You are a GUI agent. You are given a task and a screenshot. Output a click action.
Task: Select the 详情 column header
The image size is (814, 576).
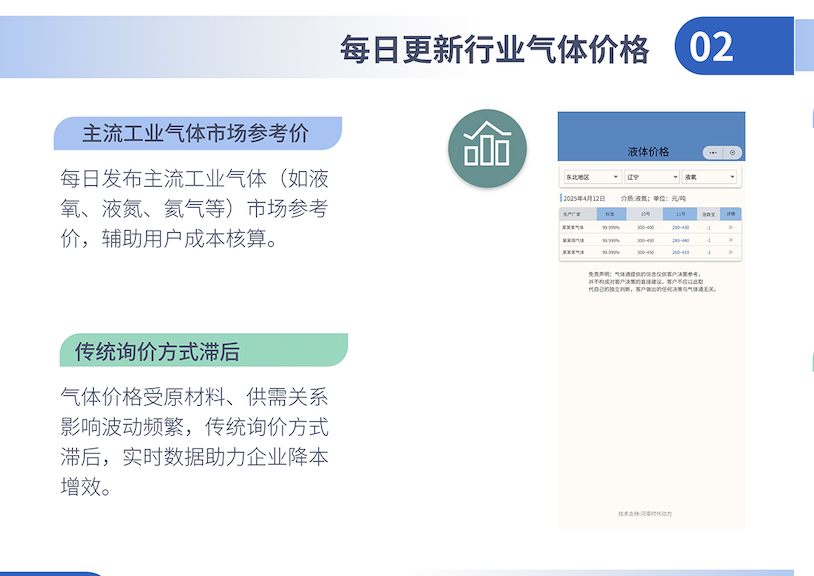[730, 214]
